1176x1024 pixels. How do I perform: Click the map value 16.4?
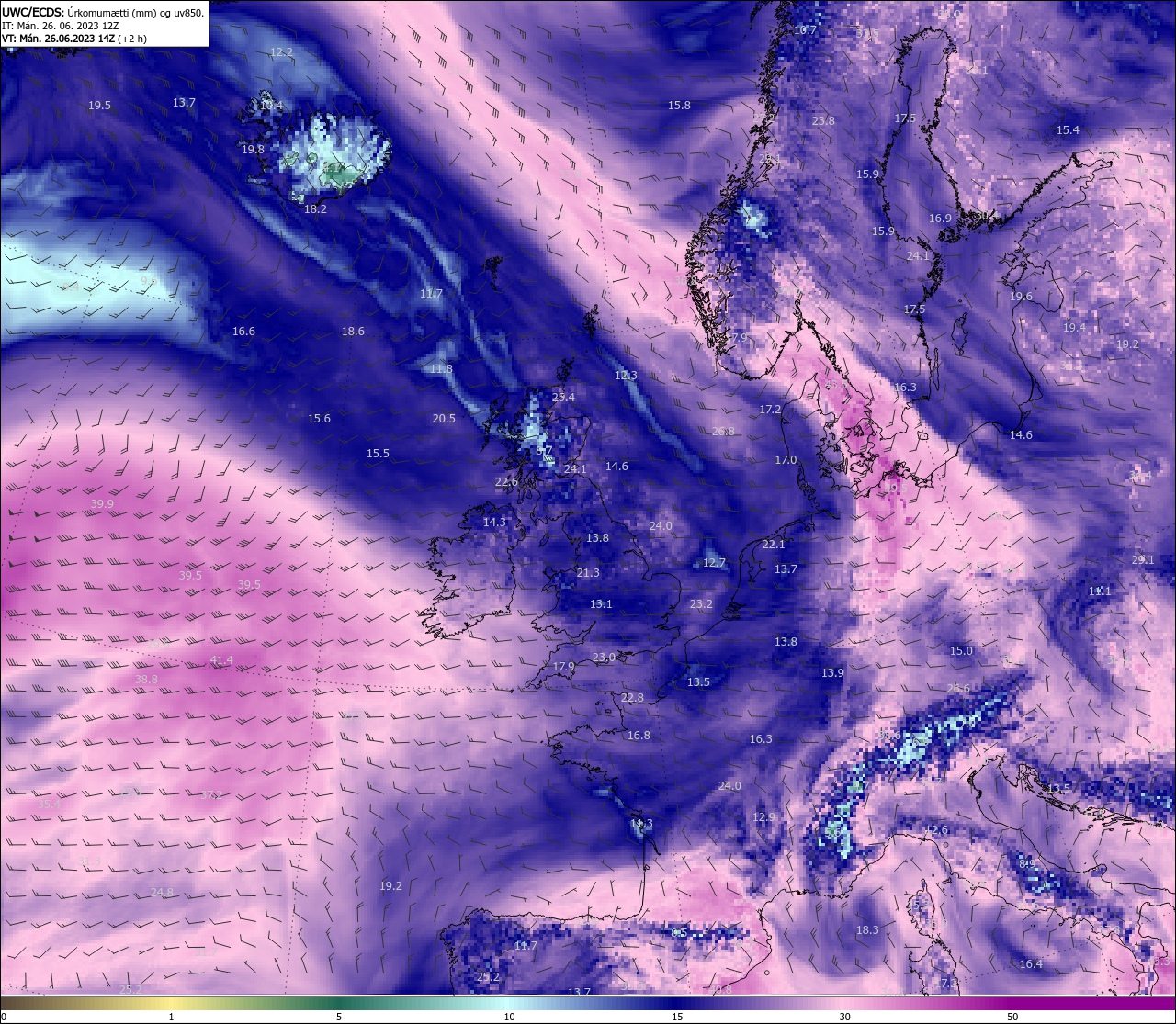pos(1031,964)
